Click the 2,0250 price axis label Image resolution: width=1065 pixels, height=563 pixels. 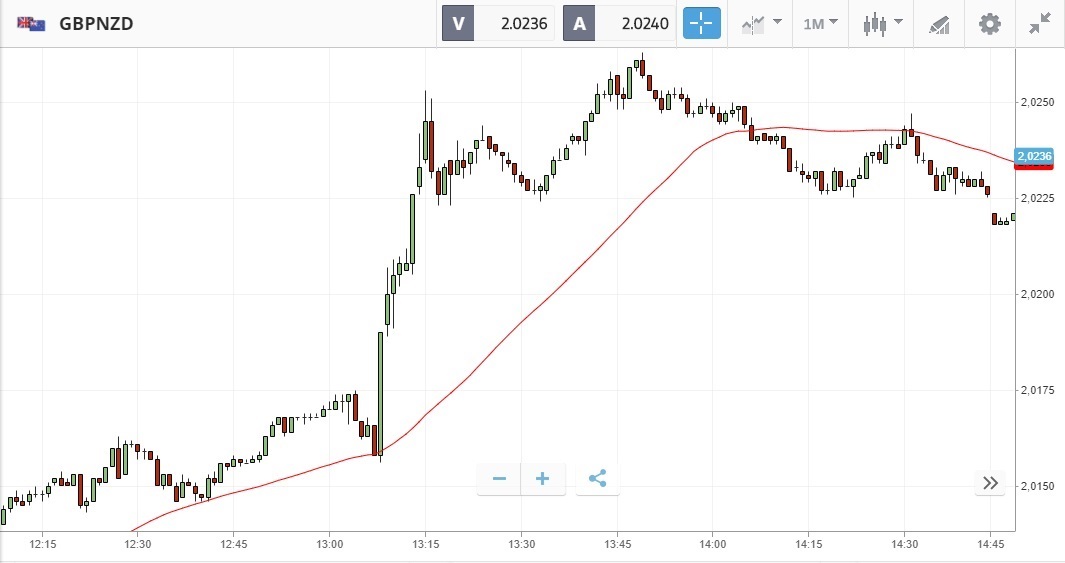point(1035,102)
